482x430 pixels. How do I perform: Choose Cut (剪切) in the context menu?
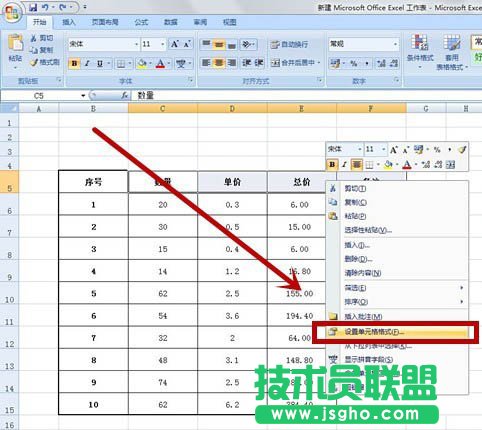pos(397,189)
